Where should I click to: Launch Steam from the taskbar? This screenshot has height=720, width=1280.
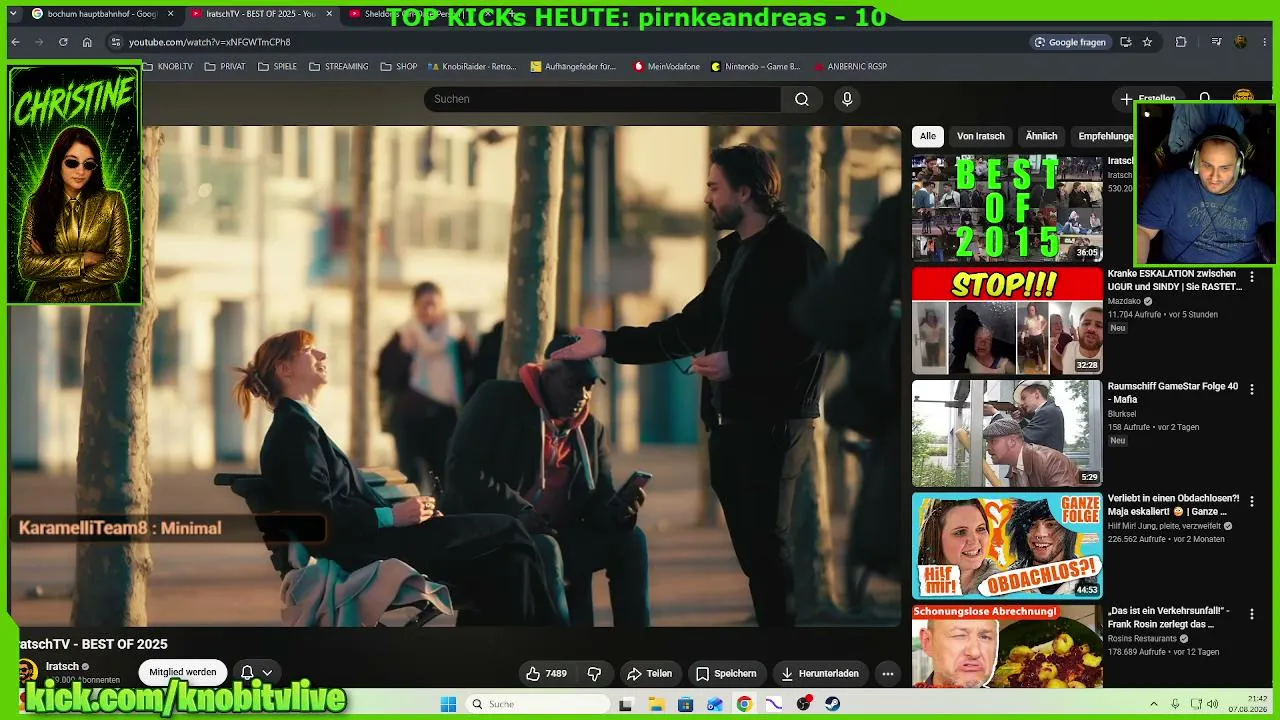click(833, 704)
